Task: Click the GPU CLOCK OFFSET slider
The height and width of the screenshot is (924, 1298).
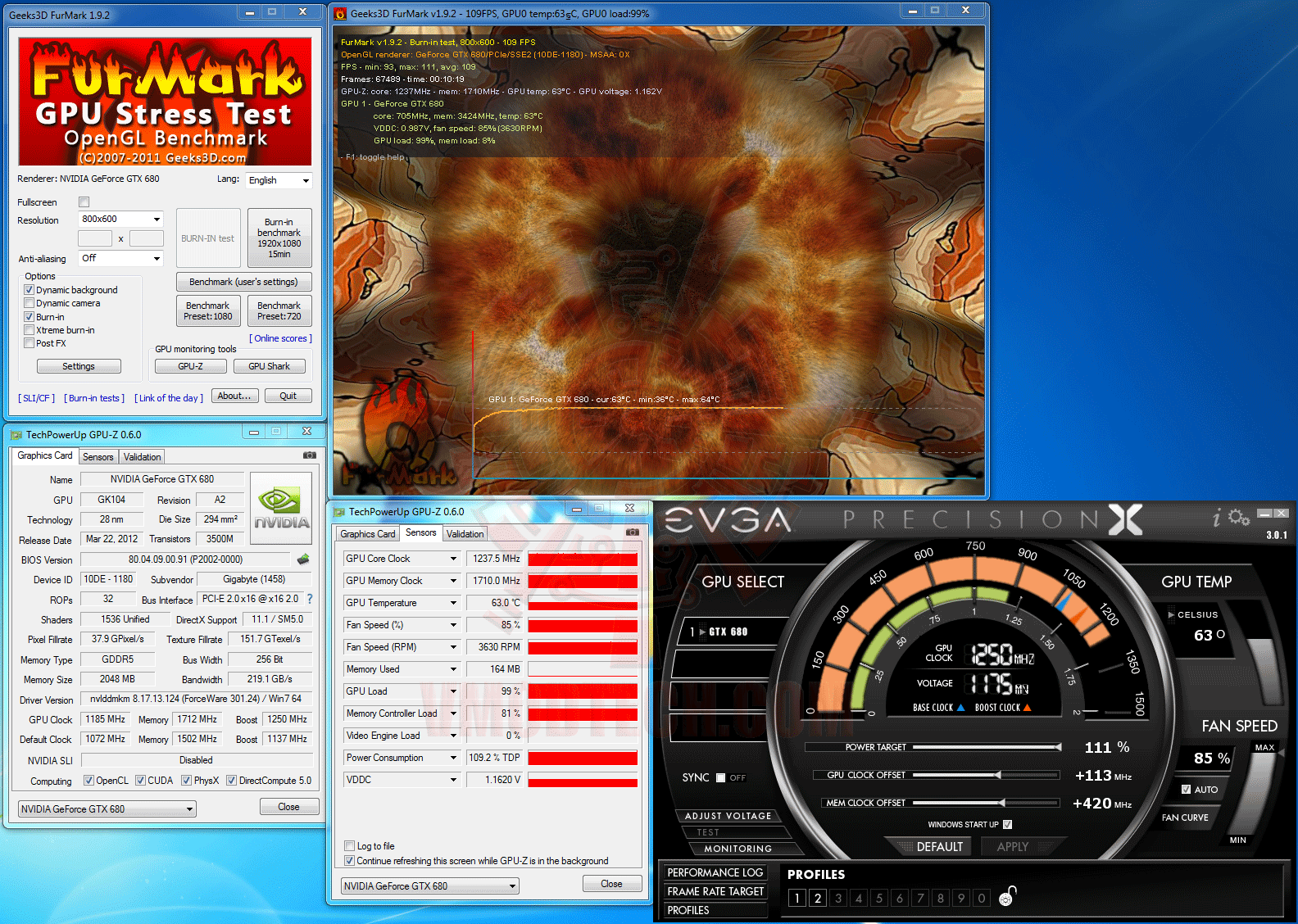Action: (987, 775)
